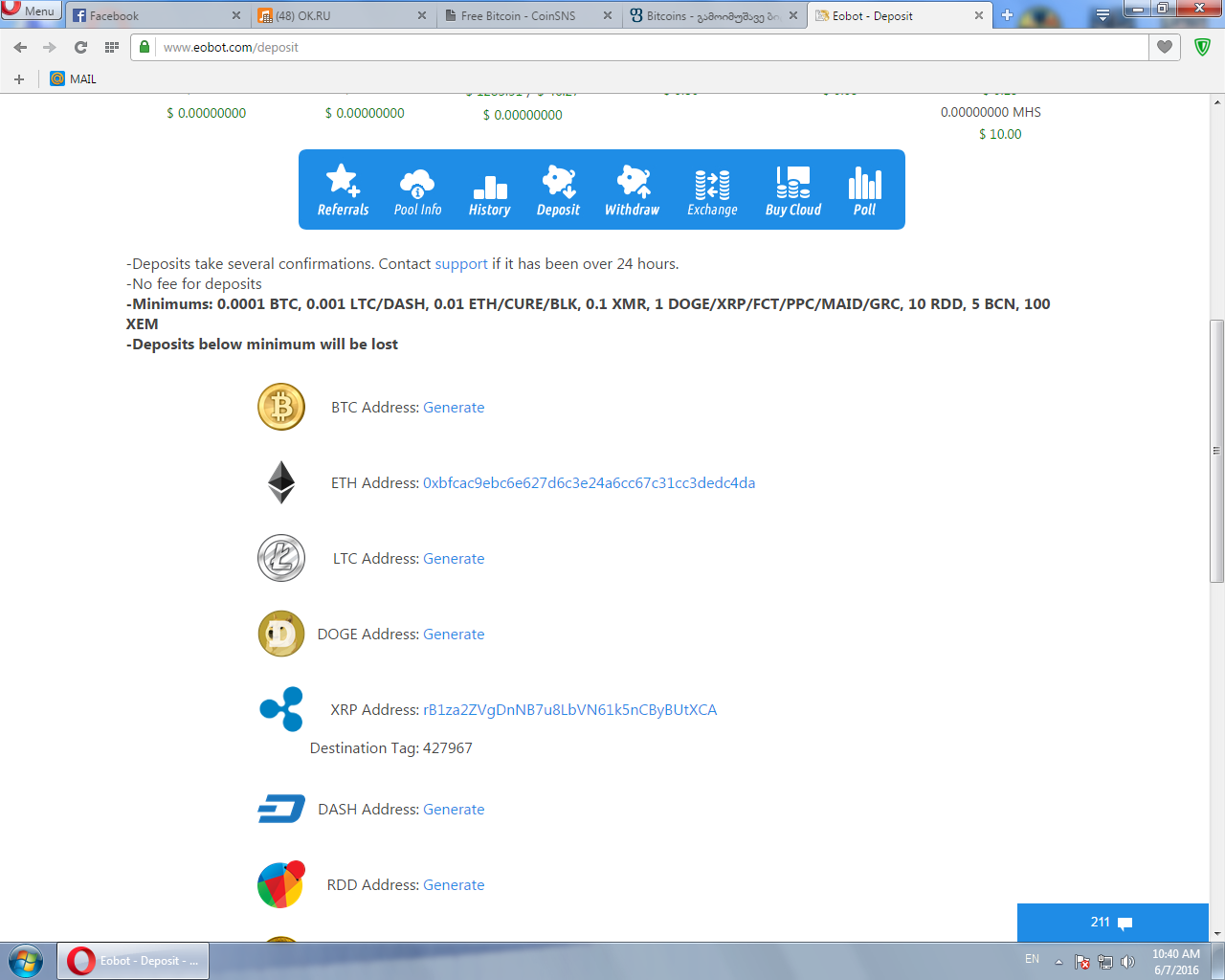Viewport: 1225px width, 980px height.
Task: Switch to the Facebook tab
Action: point(156,15)
